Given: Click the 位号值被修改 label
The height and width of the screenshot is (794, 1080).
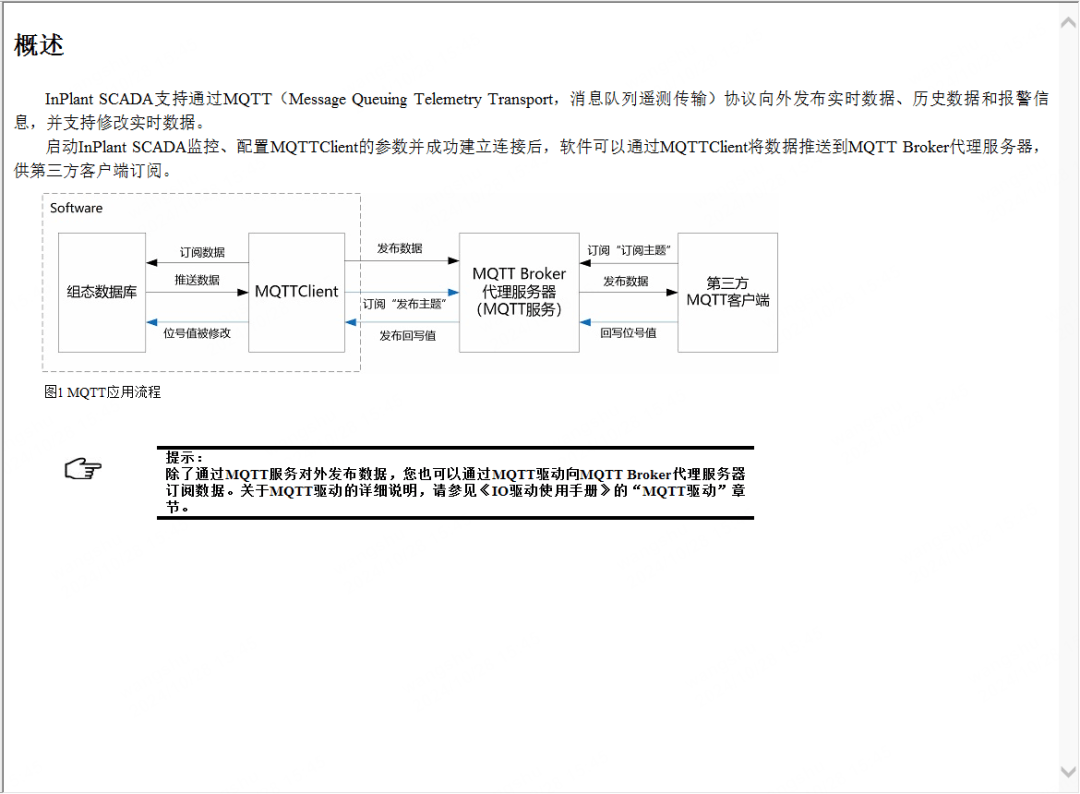Looking at the screenshot, I should (197, 333).
